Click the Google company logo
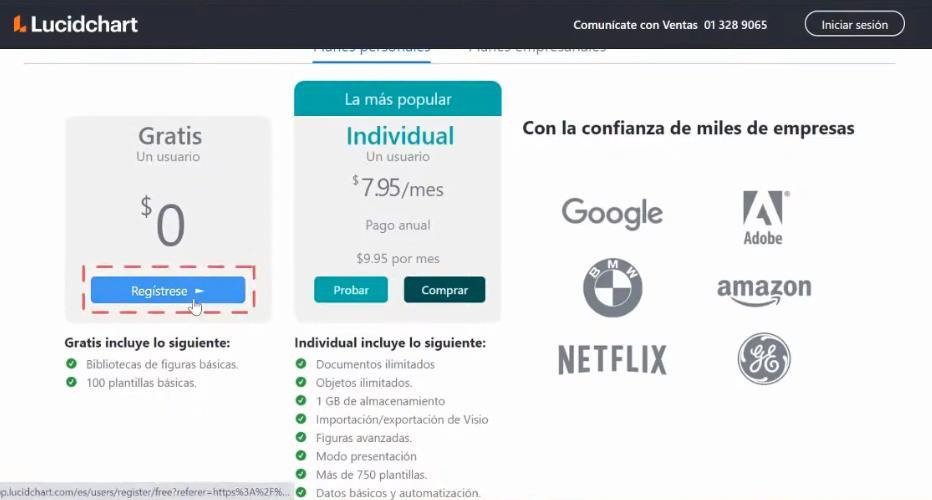The height and width of the screenshot is (500, 932). [x=612, y=212]
